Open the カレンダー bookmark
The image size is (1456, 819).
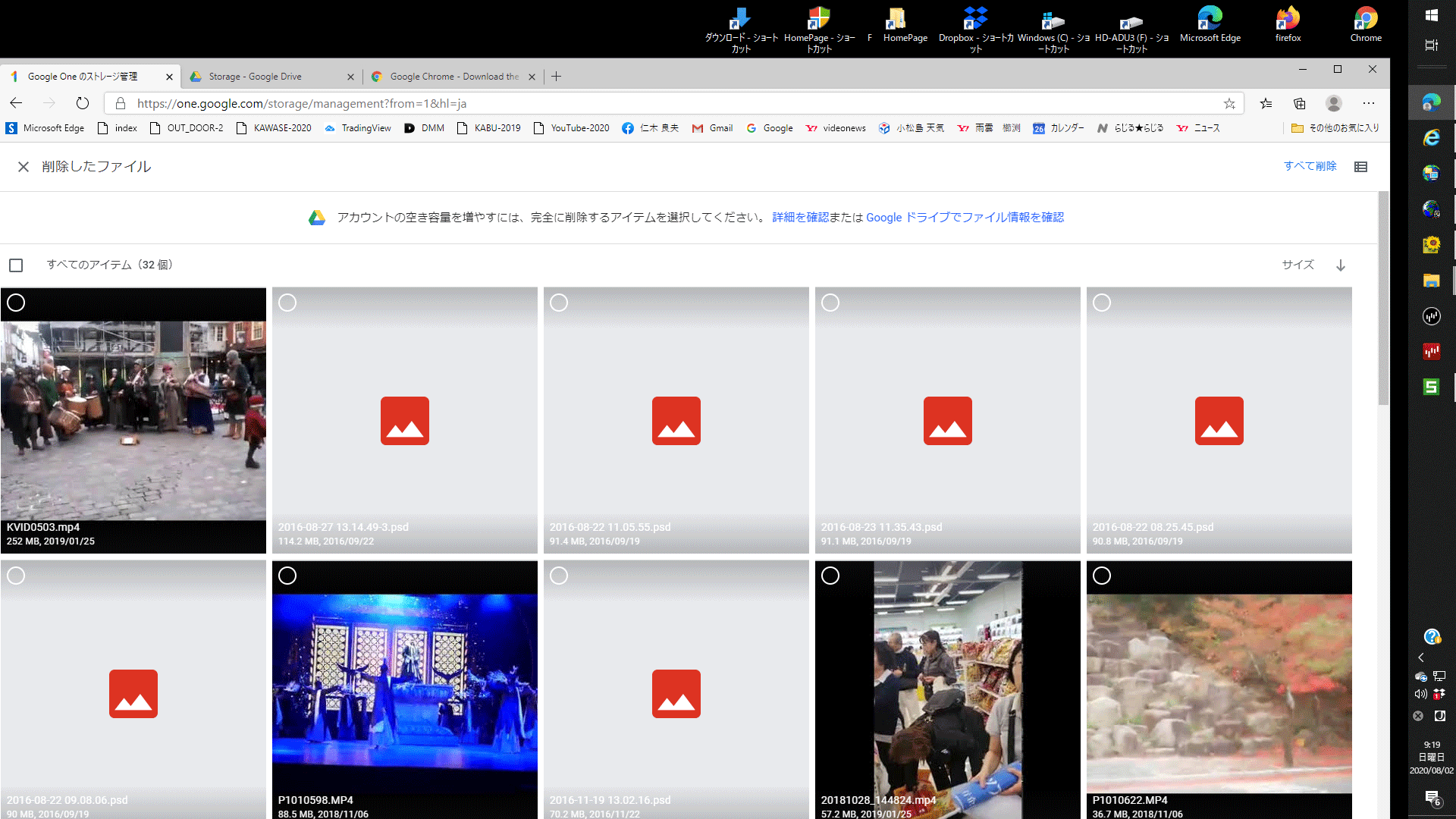[x=1059, y=128]
